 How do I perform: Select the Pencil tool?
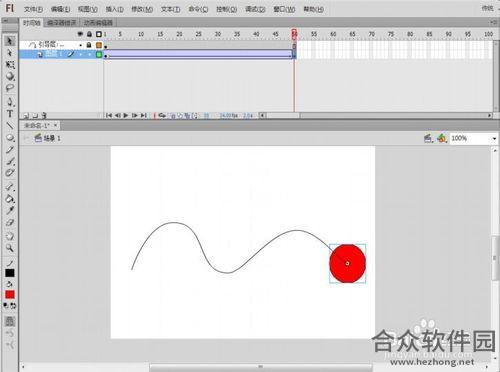point(10,149)
